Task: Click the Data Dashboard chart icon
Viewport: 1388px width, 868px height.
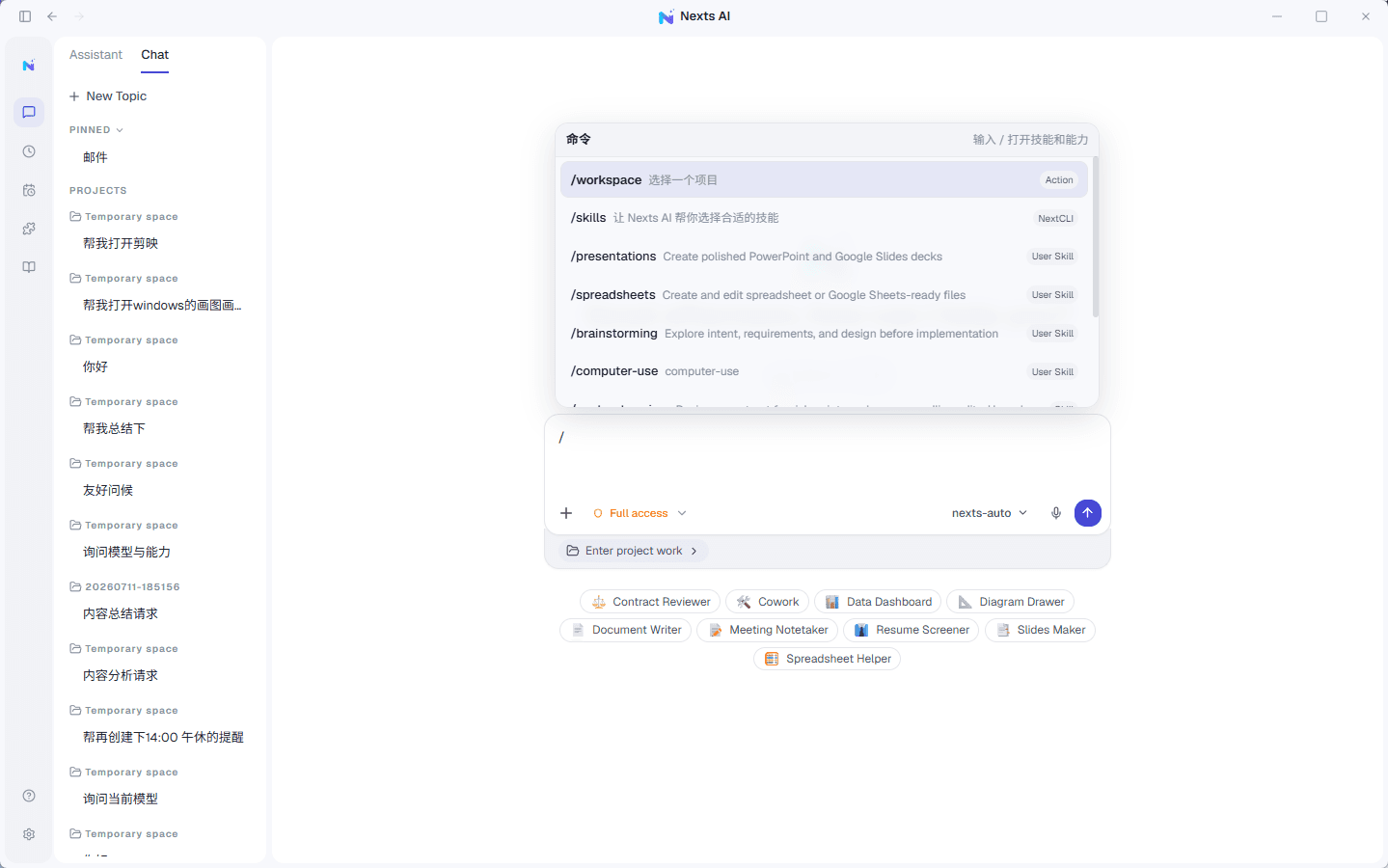Action: pos(832,602)
